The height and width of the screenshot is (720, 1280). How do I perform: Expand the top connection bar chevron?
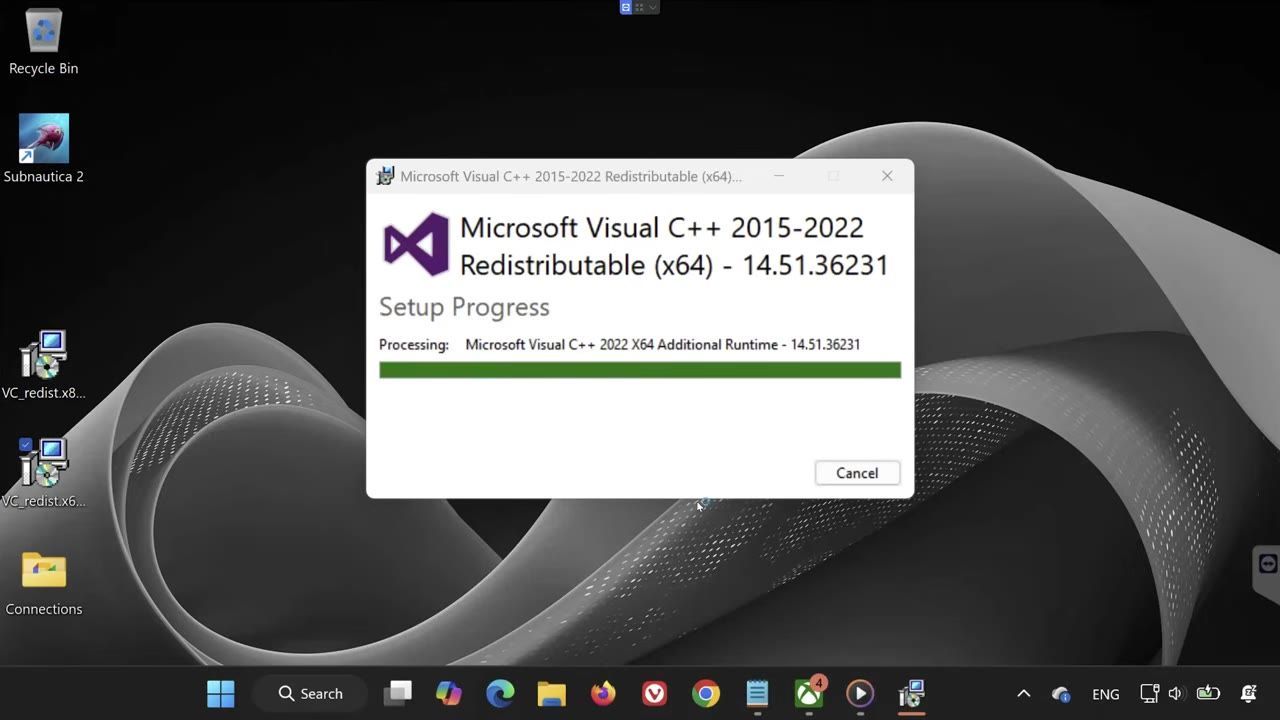point(653,7)
